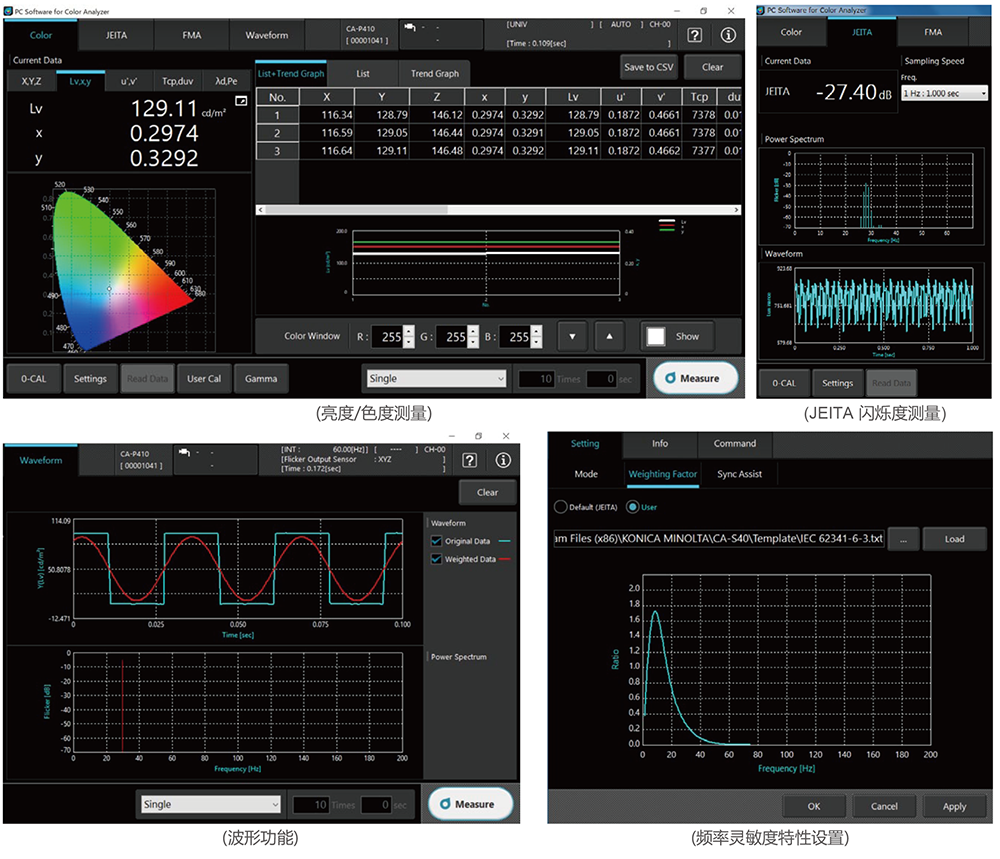This screenshot has width=1000, height=859.
Task: Click the Save to CSV button
Action: click(x=649, y=67)
